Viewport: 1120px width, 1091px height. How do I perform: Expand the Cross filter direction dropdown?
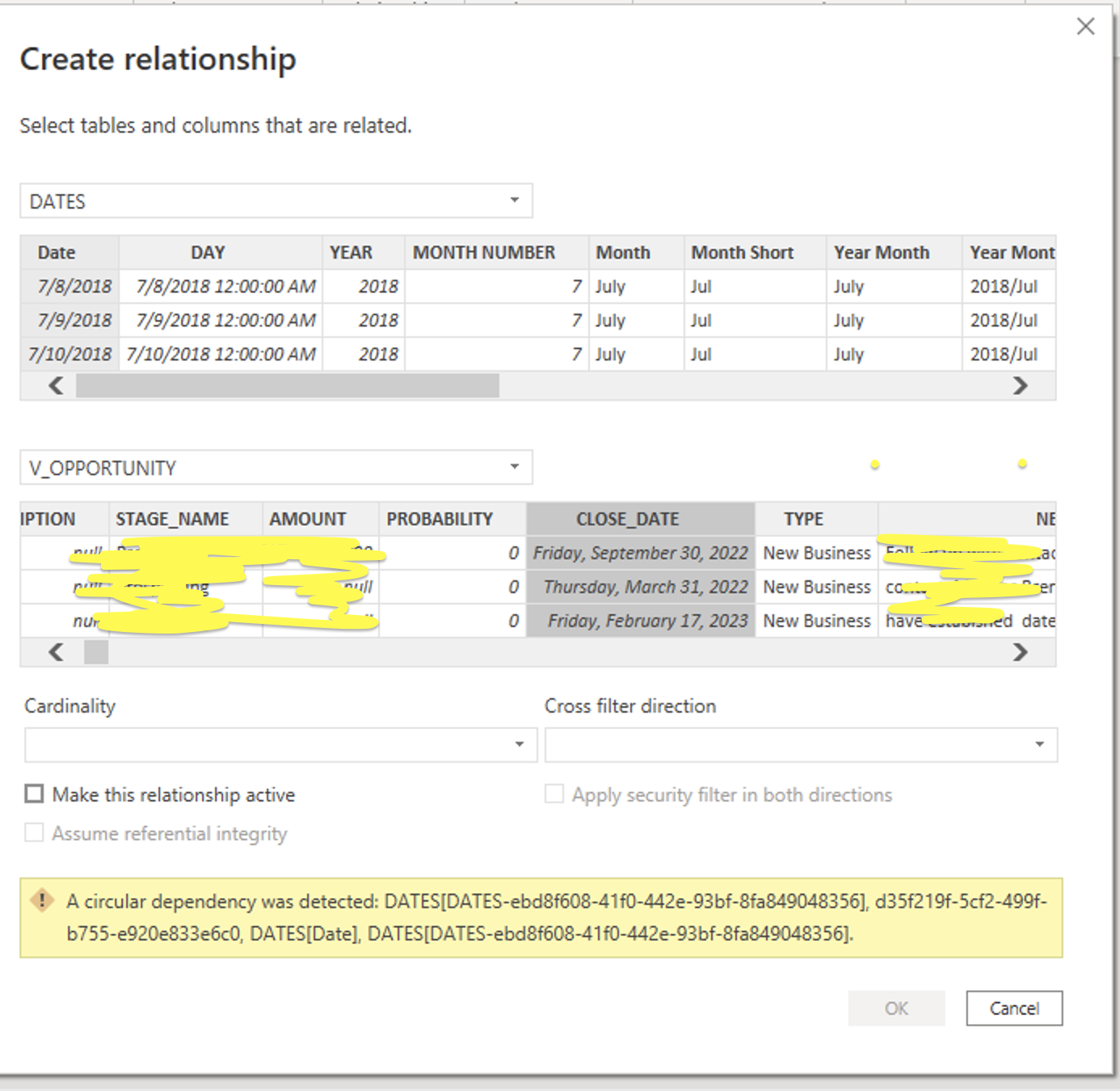801,744
